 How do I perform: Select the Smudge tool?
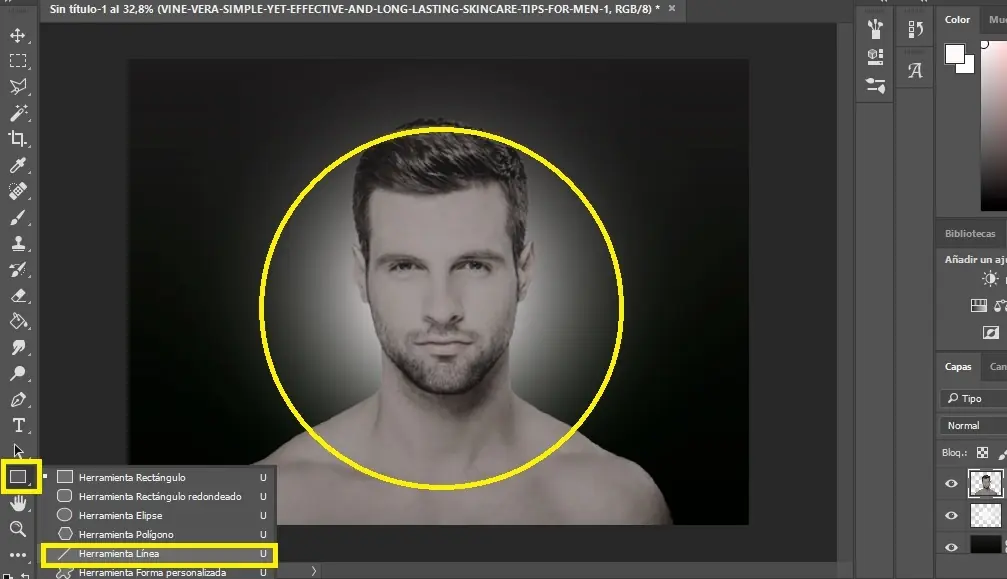point(18,348)
